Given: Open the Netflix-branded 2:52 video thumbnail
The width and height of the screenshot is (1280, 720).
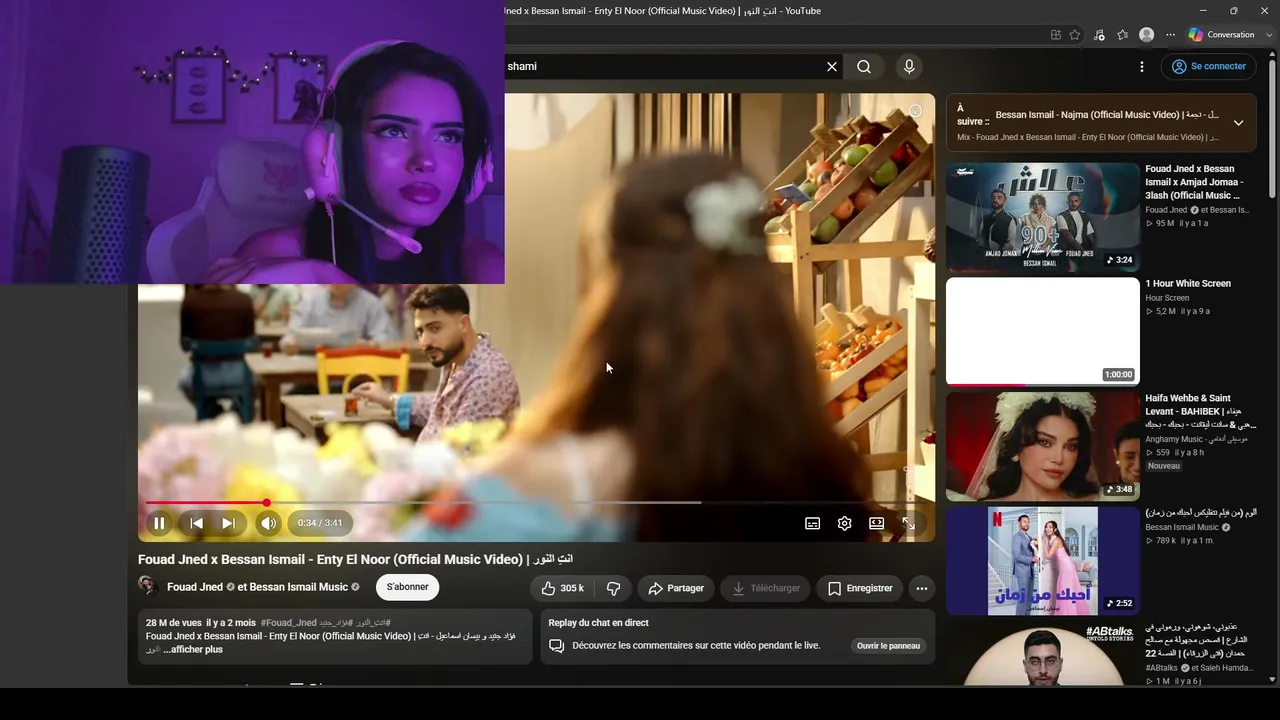Looking at the screenshot, I should [x=1043, y=561].
